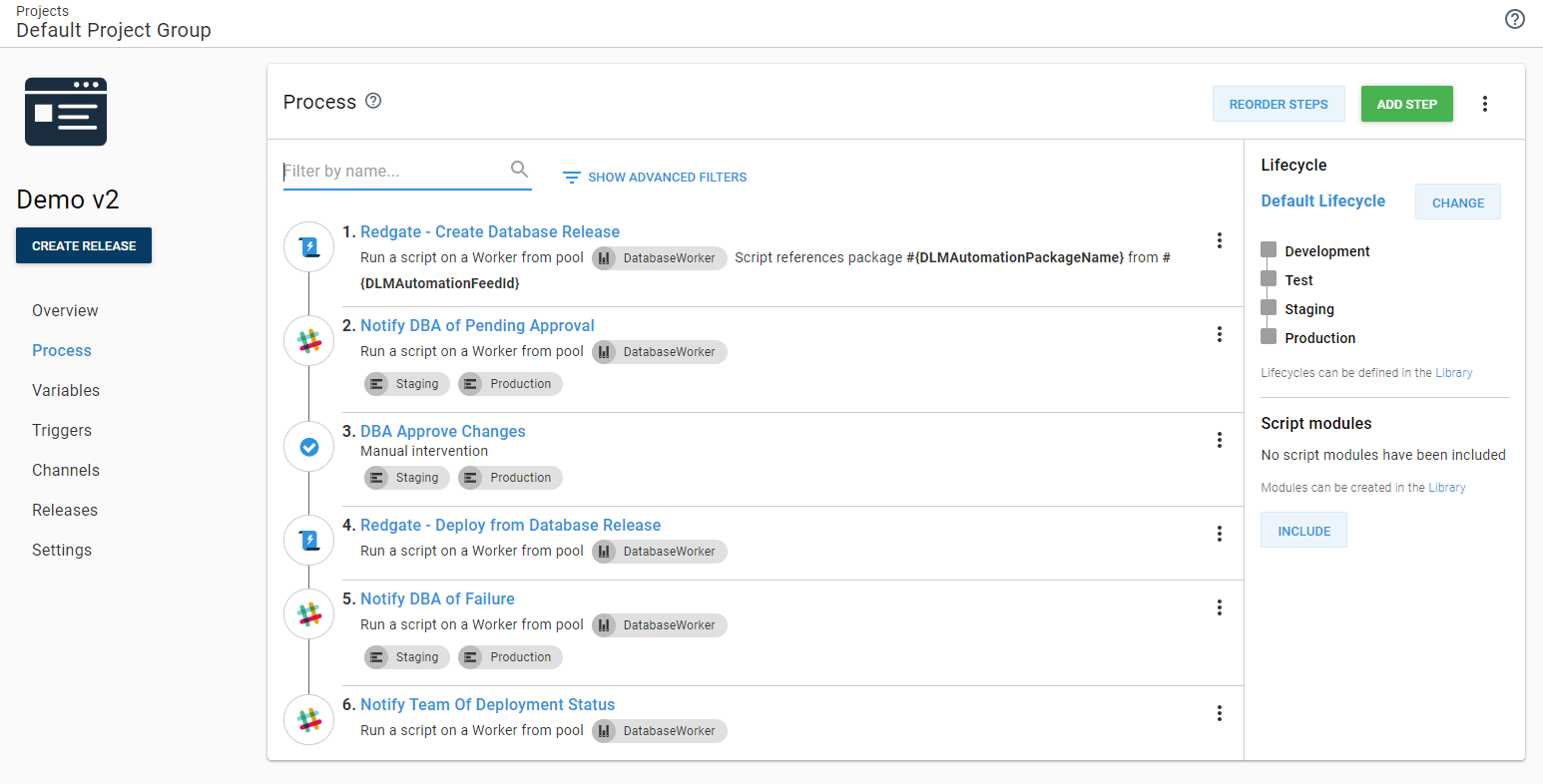Click the Slack icon for step 2
Screen dimensions: 1543x784
[309, 341]
